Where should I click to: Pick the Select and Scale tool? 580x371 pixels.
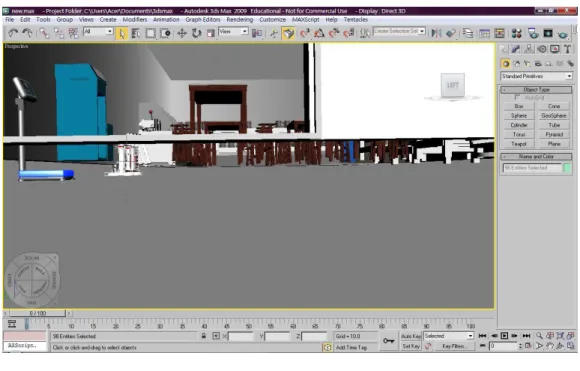click(x=211, y=34)
